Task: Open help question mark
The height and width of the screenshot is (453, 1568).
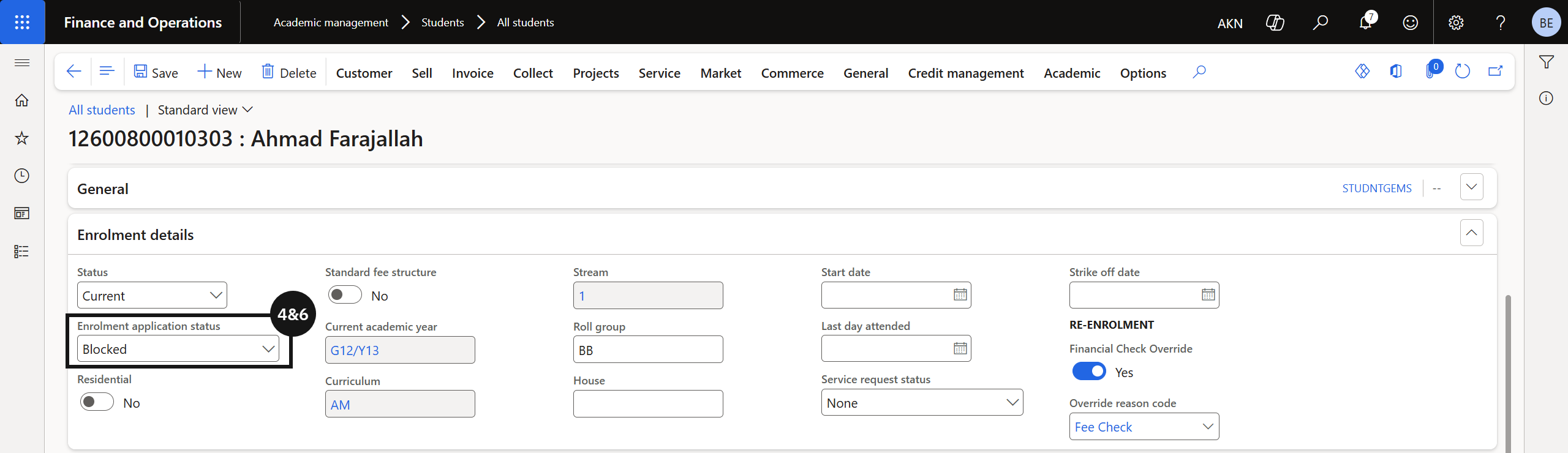Action: (1501, 23)
